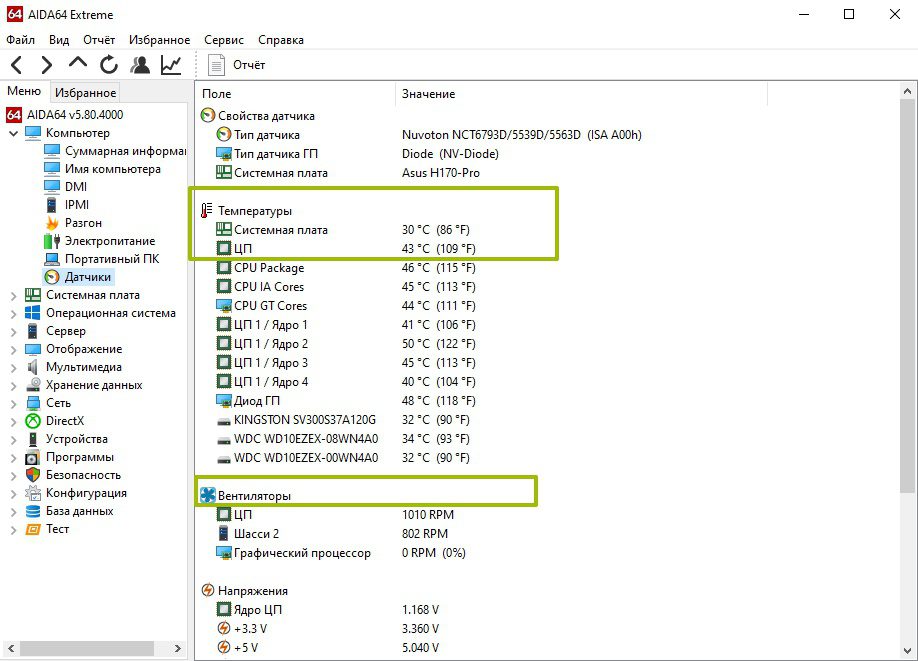Expand the Системная плата tree node
Image resolution: width=918 pixels, height=661 pixels.
click(13, 296)
